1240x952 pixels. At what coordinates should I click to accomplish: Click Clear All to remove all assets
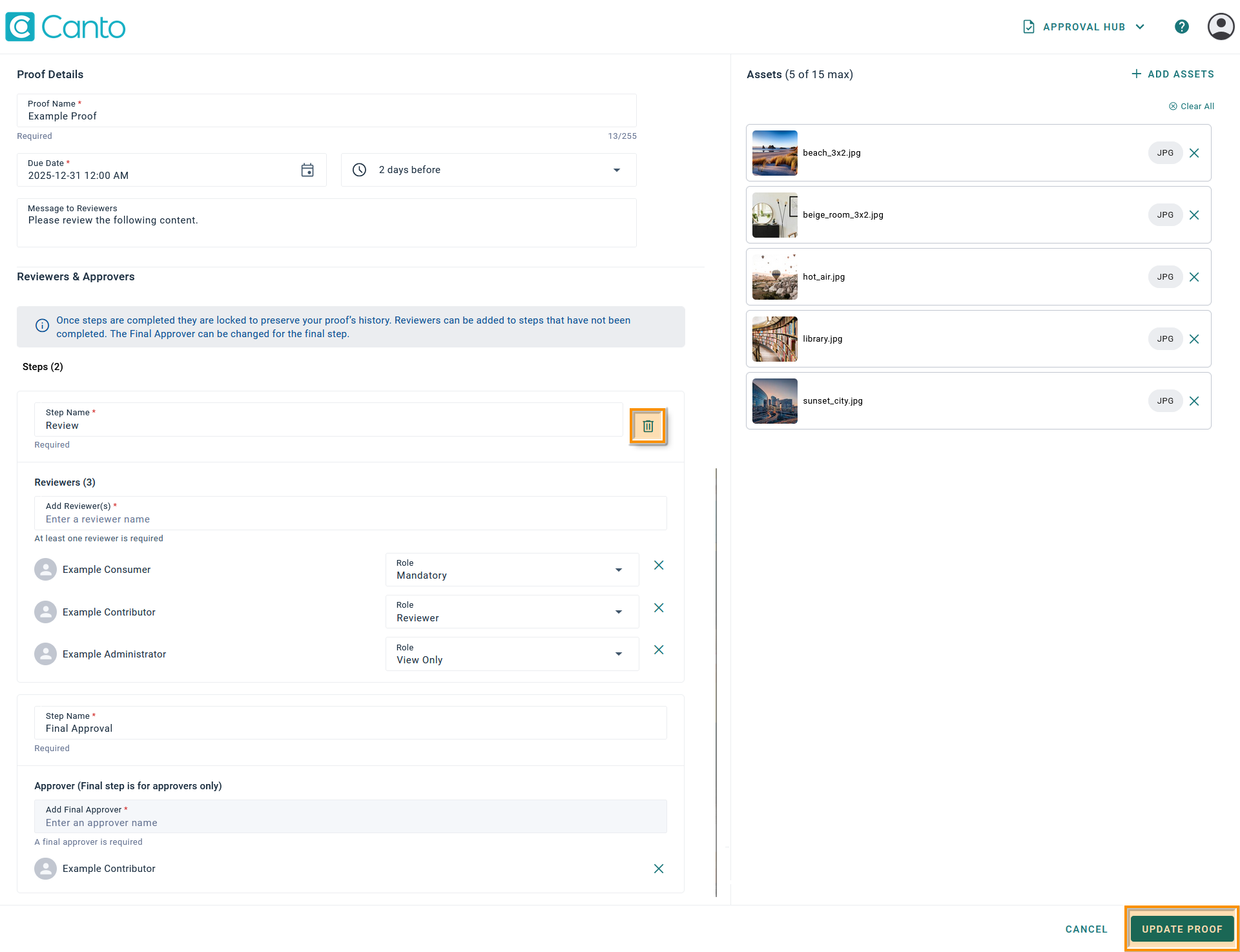pyautogui.click(x=1192, y=106)
